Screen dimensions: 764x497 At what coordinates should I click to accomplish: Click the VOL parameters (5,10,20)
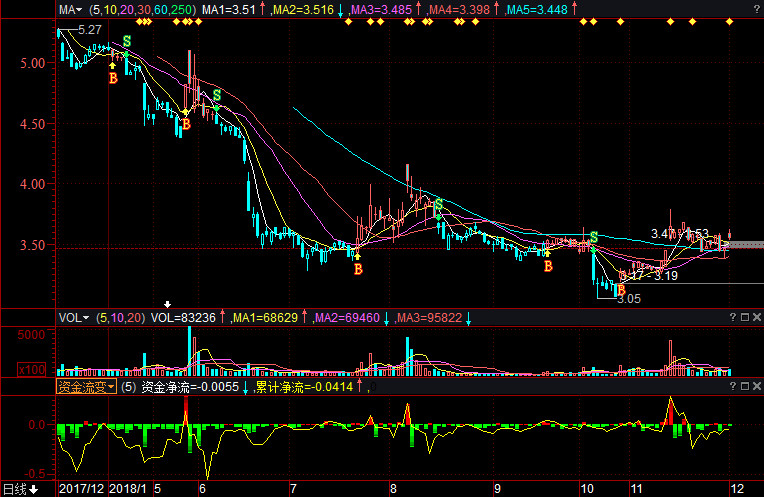coord(120,318)
